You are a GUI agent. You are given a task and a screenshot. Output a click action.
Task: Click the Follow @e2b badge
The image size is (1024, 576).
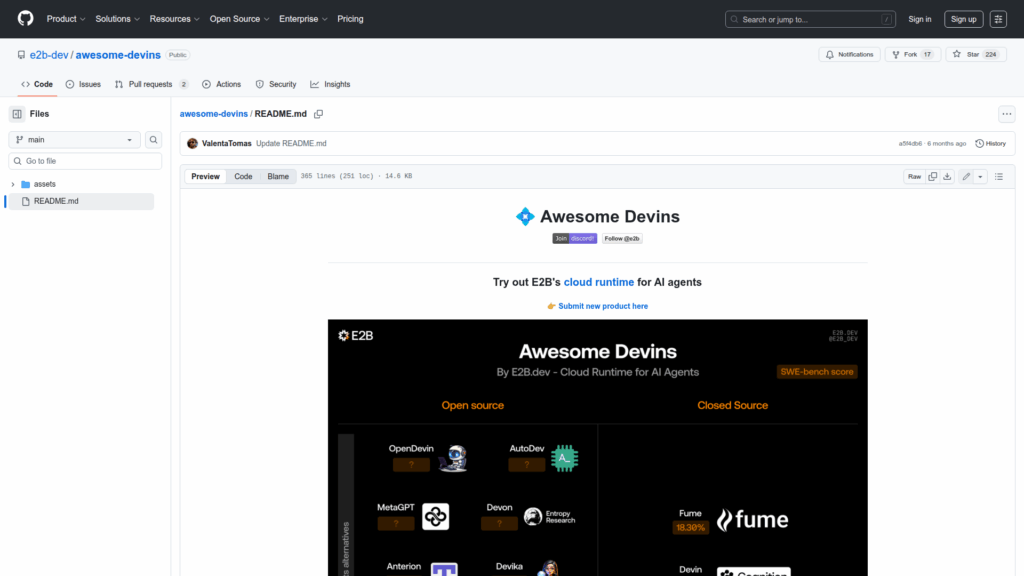pos(622,238)
